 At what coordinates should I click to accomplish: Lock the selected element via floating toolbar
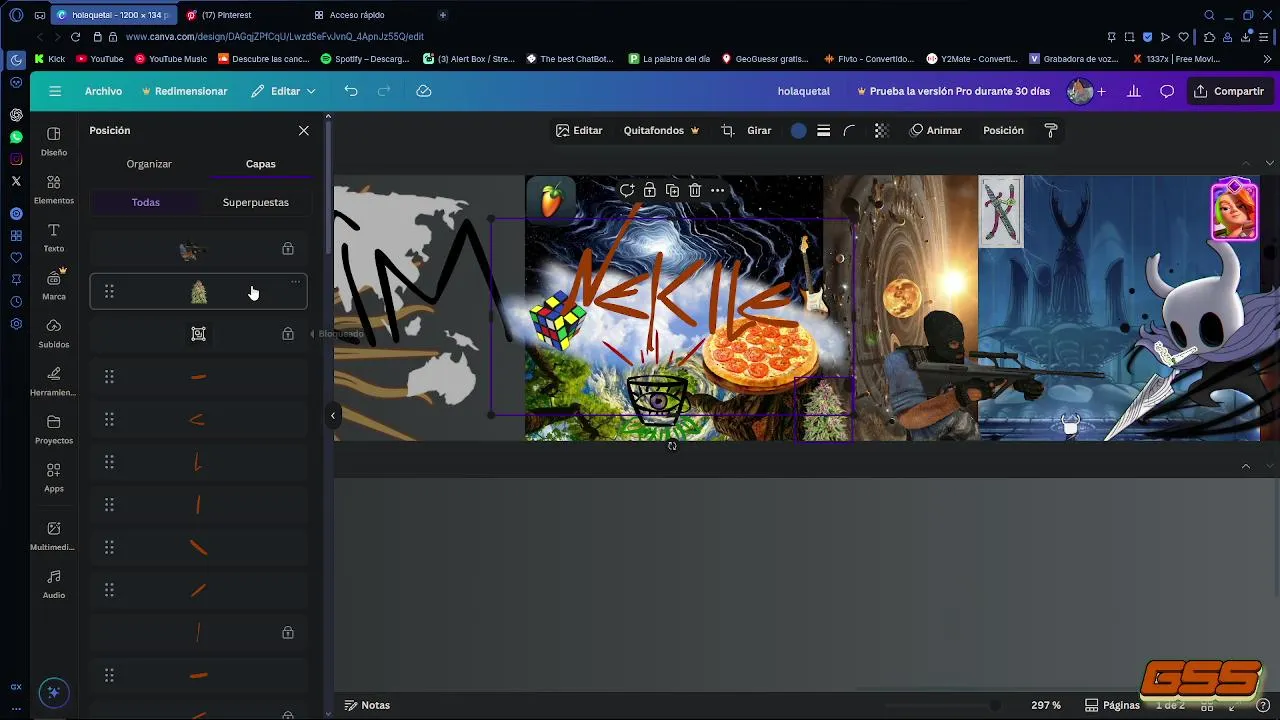[650, 190]
